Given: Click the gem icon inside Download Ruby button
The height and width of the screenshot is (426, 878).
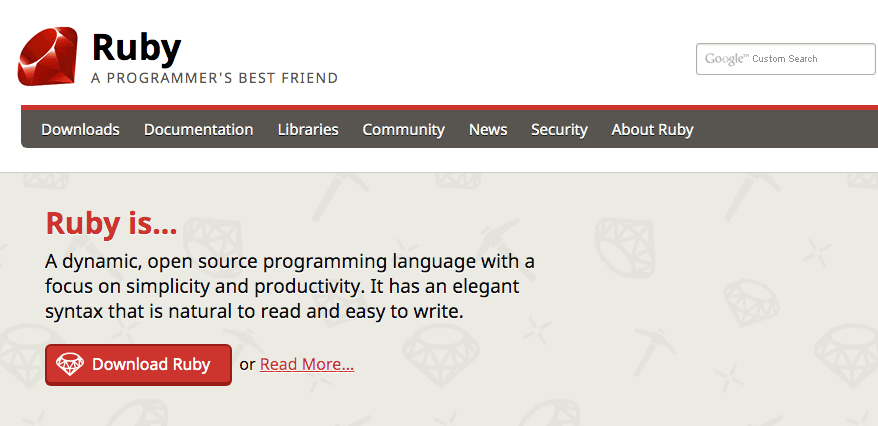Looking at the screenshot, I should pyautogui.click(x=70, y=365).
